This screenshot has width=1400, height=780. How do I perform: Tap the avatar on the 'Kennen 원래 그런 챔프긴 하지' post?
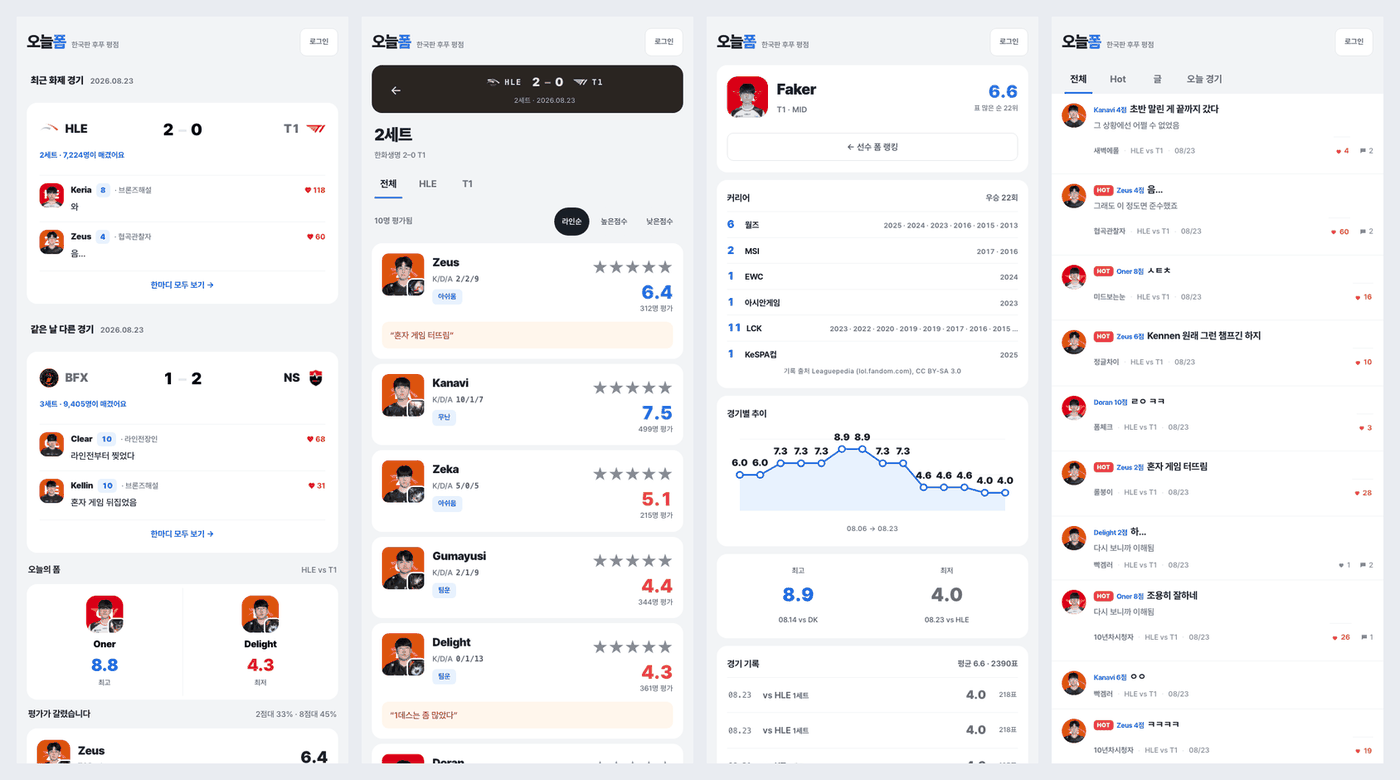point(1074,342)
